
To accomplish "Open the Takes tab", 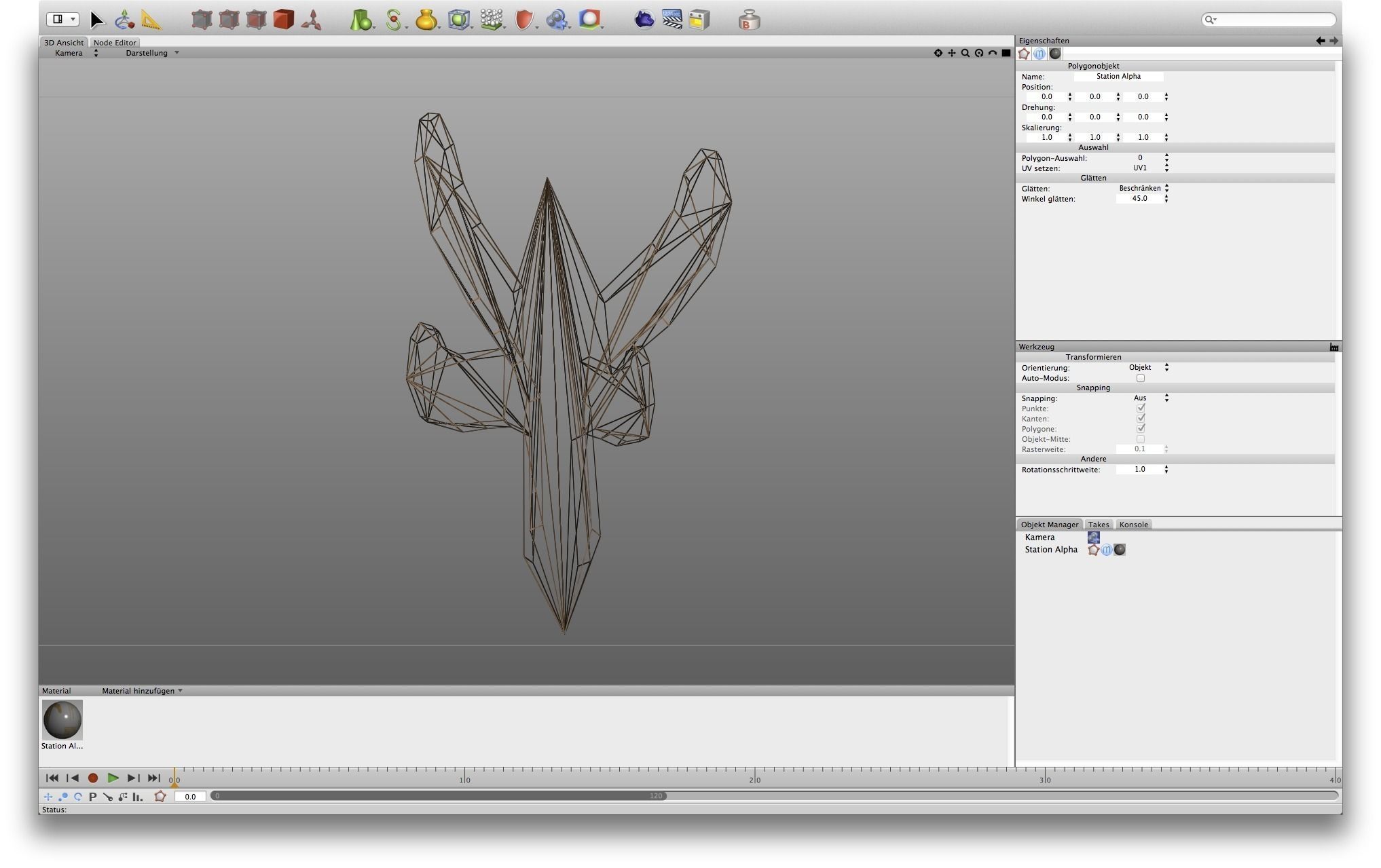I will tap(1098, 525).
